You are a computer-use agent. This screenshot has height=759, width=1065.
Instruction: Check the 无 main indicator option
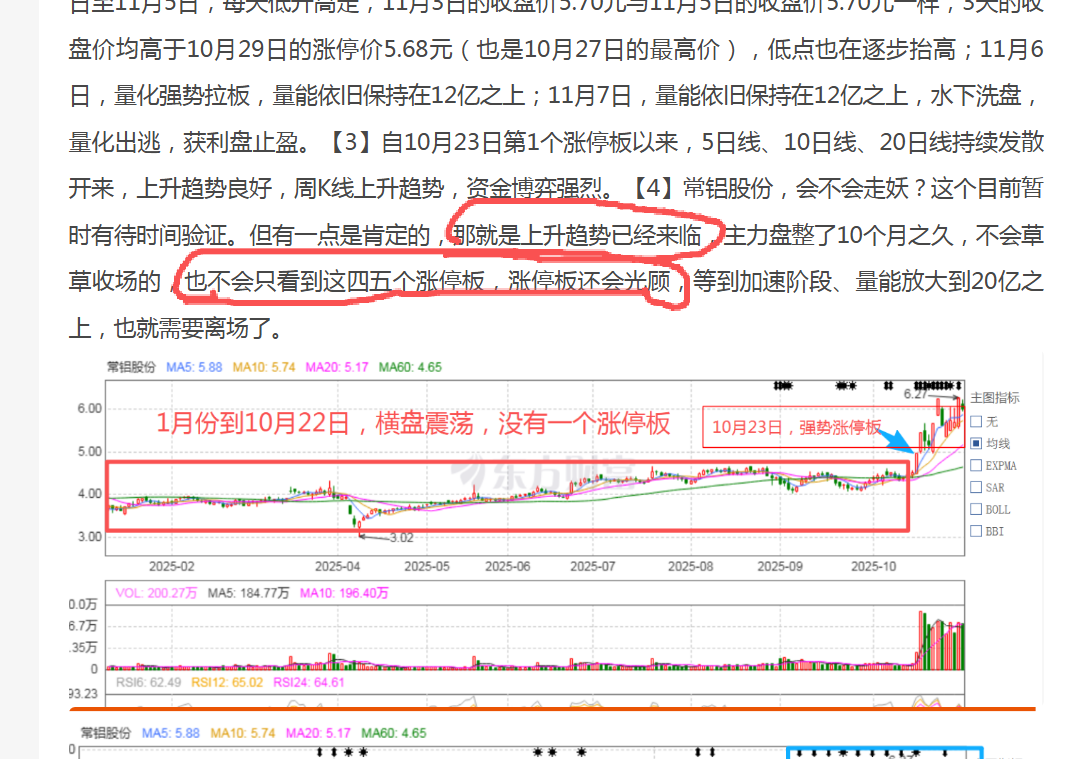(976, 421)
